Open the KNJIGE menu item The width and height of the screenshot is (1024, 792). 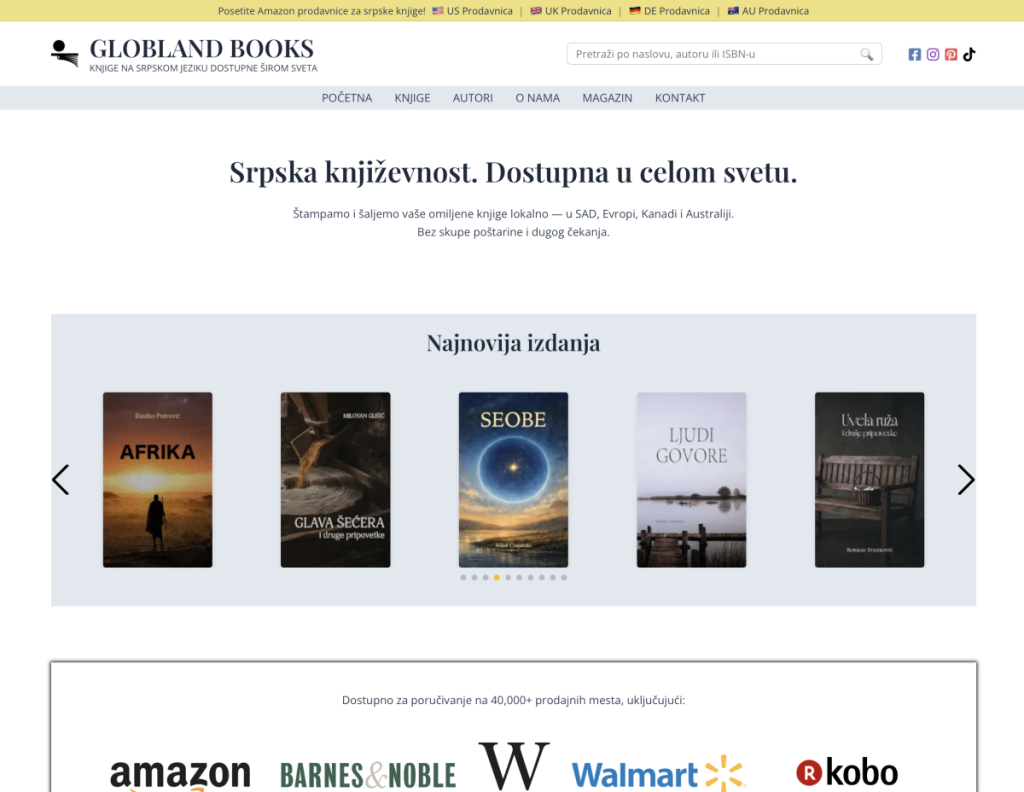412,98
